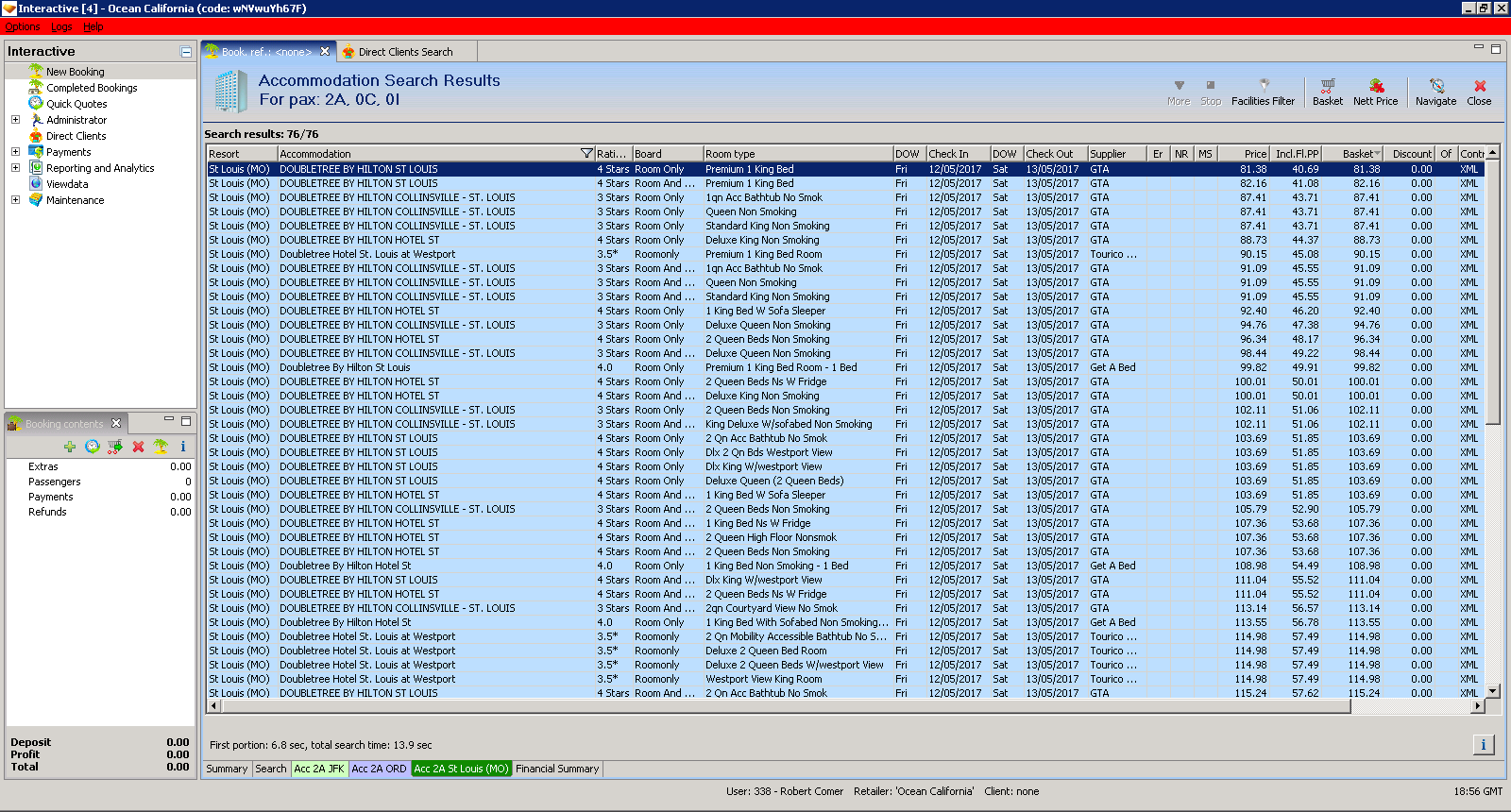1511x812 pixels.
Task: Expand the Payments tree node
Action: click(x=15, y=151)
